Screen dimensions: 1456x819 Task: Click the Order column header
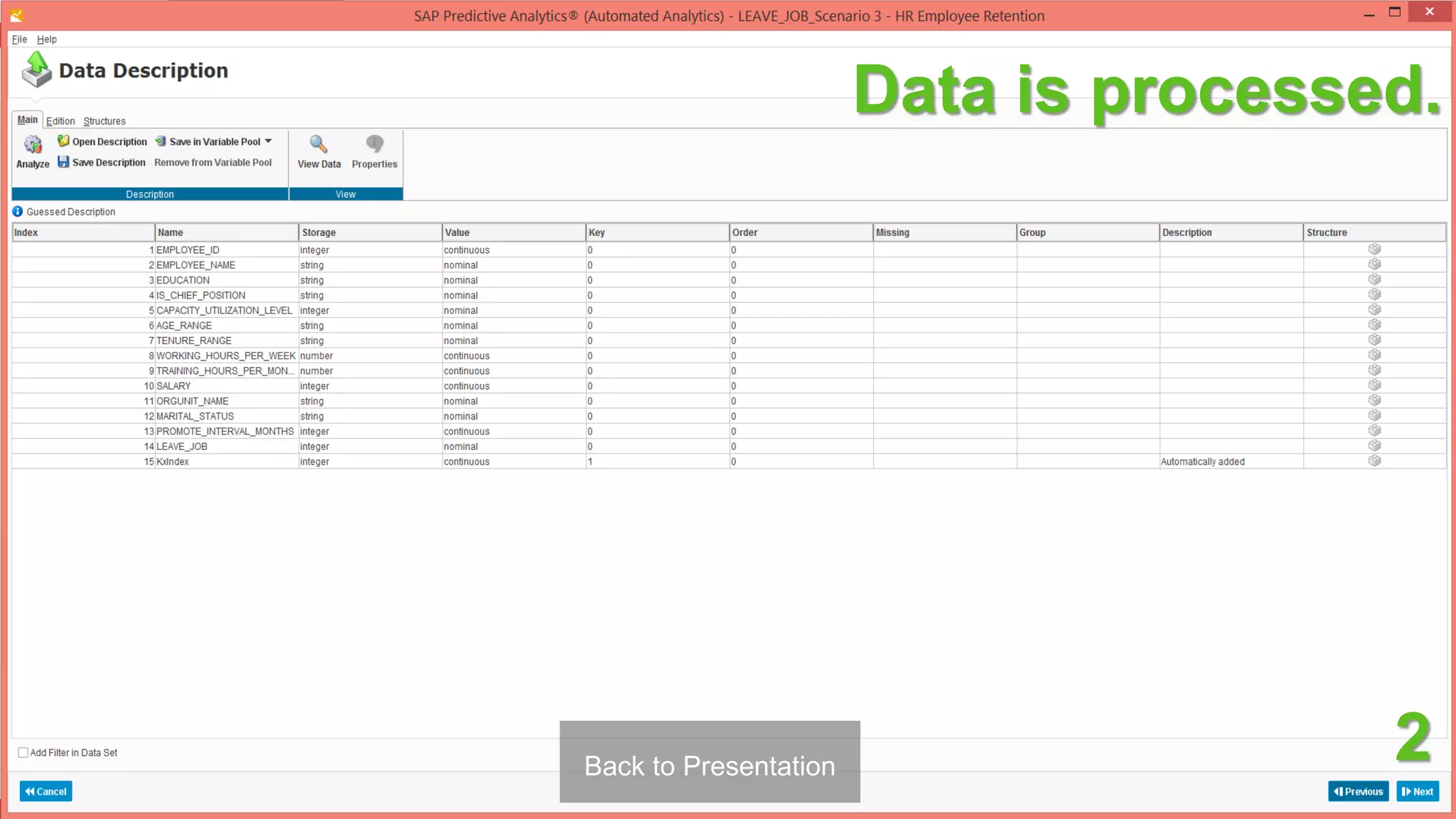pyautogui.click(x=801, y=232)
